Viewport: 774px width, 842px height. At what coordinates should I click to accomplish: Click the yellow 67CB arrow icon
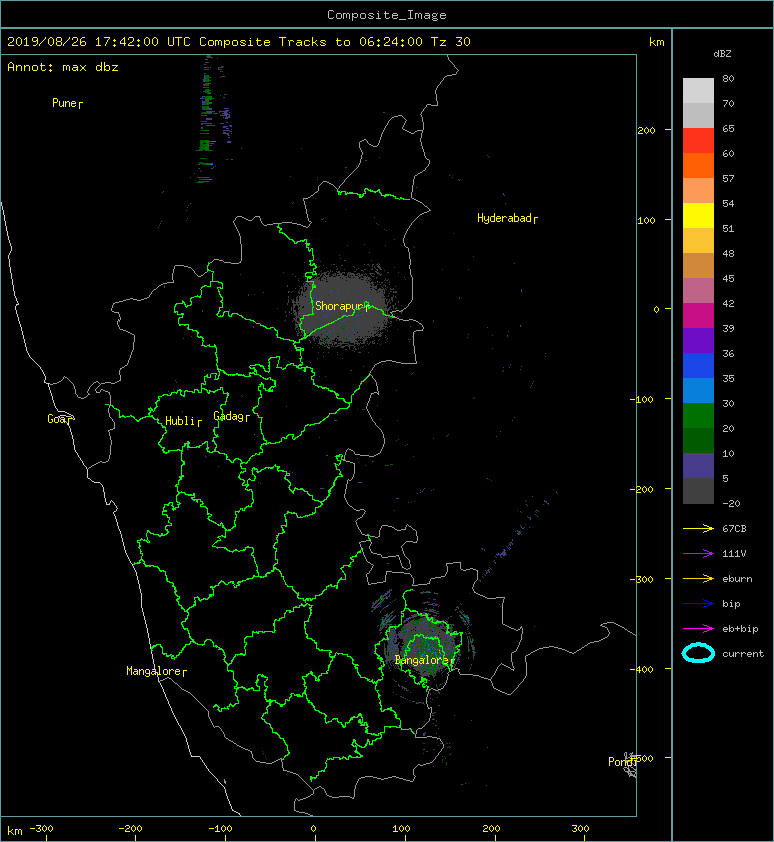698,528
